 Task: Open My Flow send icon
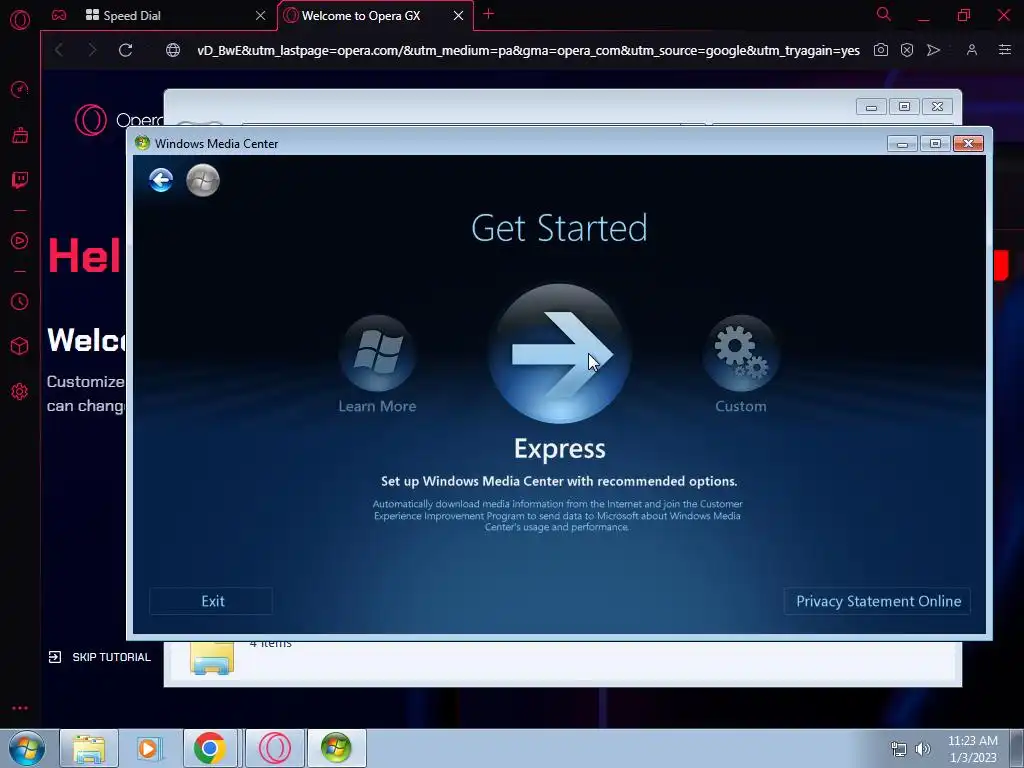pyautogui.click(x=933, y=50)
